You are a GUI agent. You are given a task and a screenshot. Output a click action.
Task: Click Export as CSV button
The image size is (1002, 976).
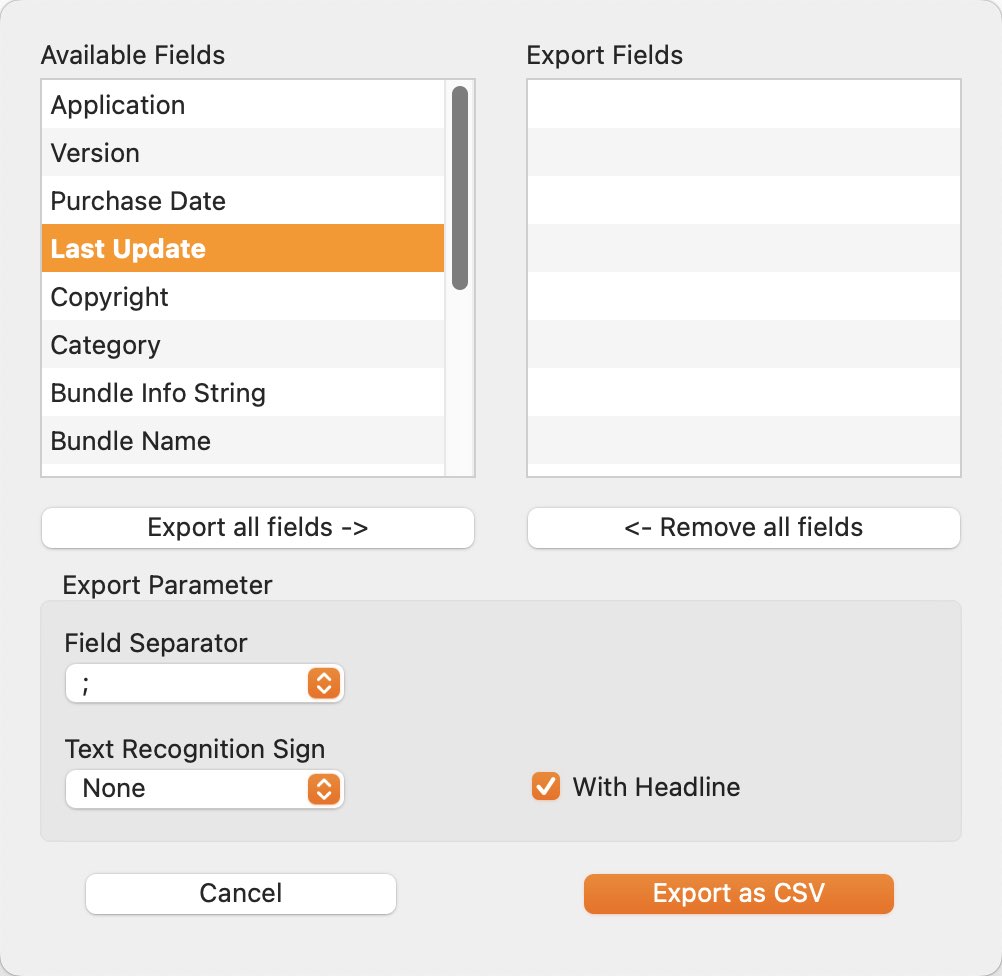[739, 894]
